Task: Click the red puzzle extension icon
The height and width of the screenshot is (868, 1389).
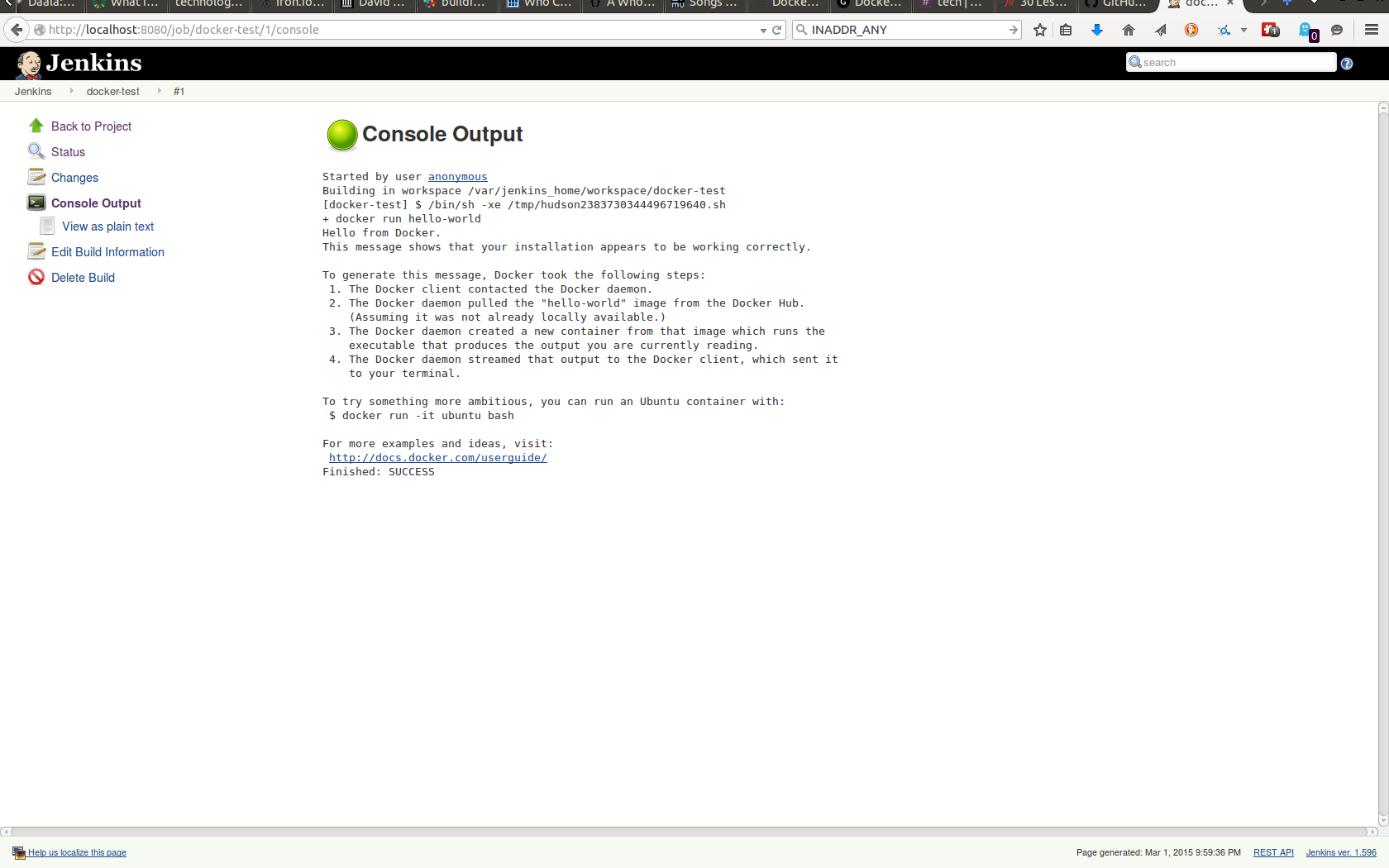Action: tap(1271, 30)
